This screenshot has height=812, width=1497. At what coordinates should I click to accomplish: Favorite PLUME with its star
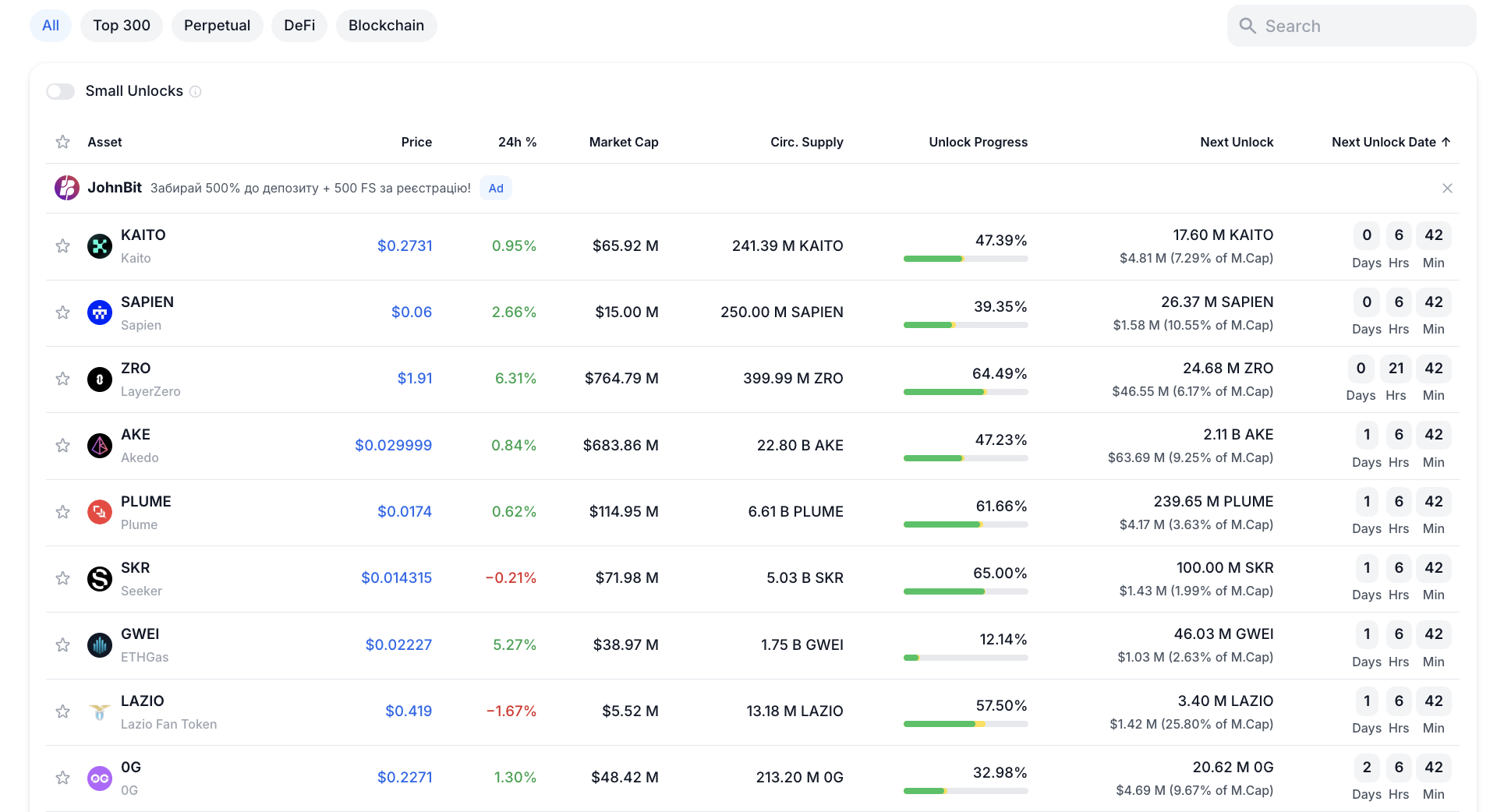(63, 512)
